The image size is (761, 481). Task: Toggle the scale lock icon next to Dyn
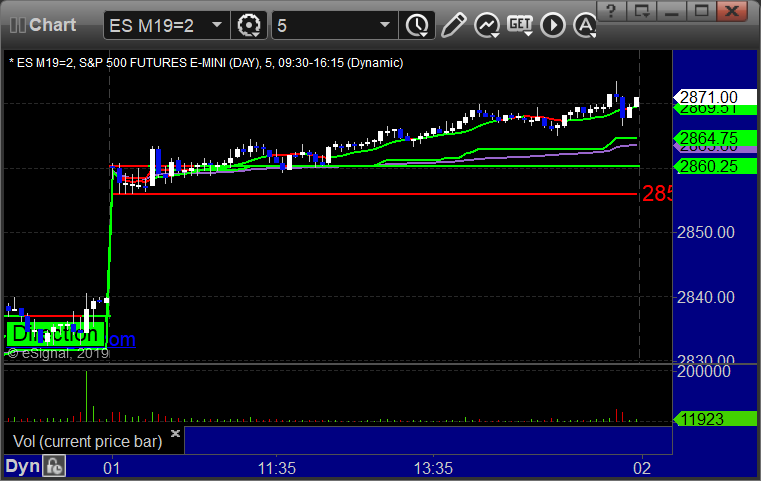coord(54,466)
